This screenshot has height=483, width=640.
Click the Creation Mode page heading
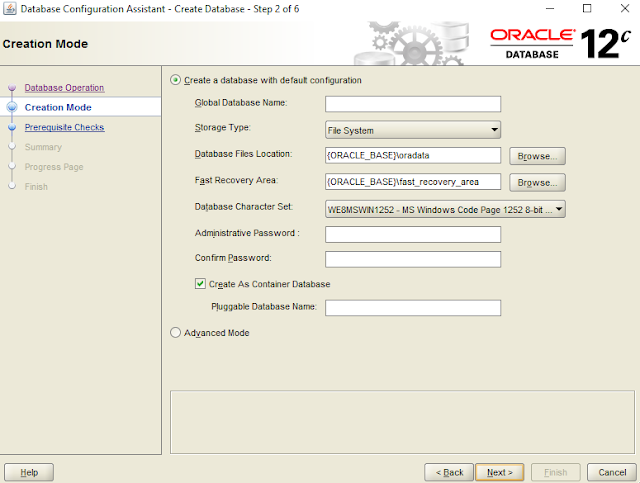pyautogui.click(x=45, y=44)
